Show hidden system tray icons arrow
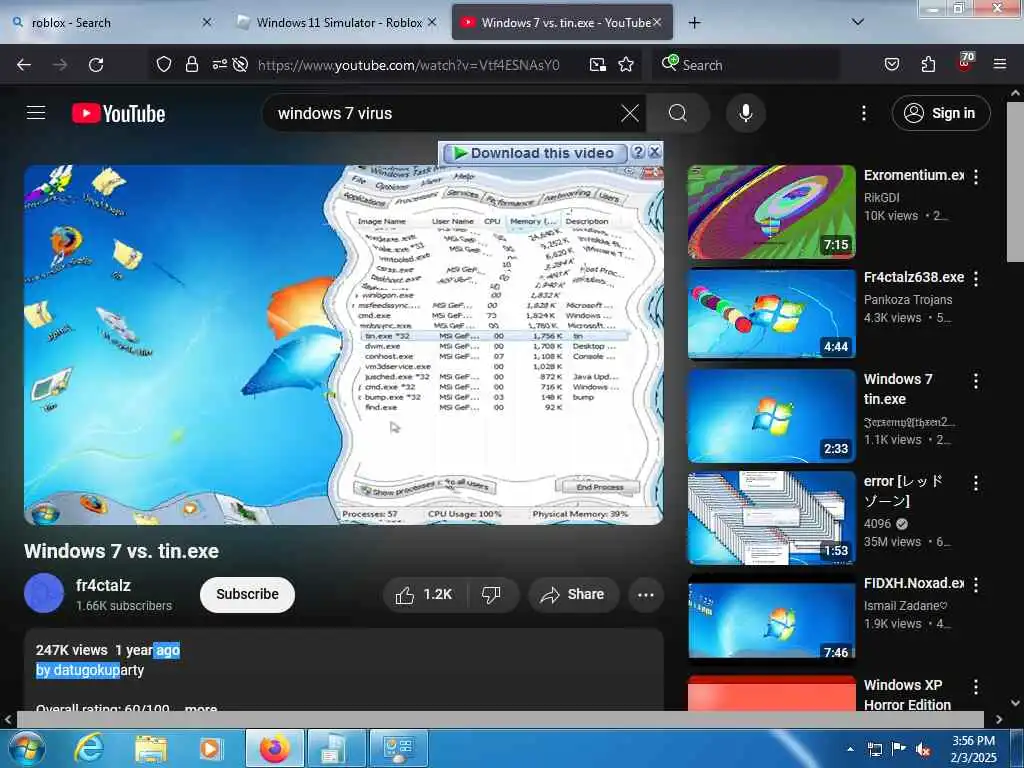The height and width of the screenshot is (768, 1024). tap(850, 749)
